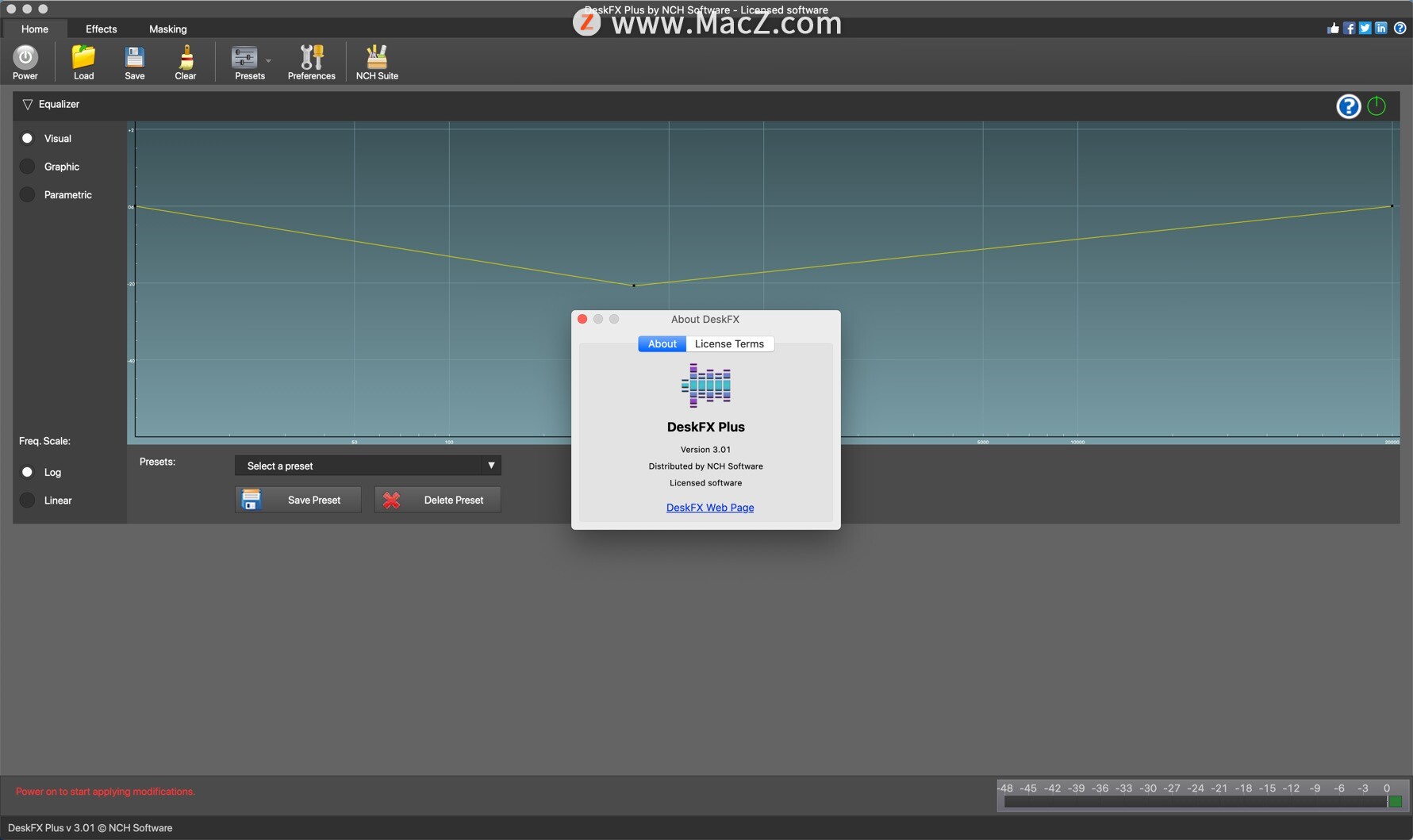Screen dimensions: 1413x840
Task: Click the Delete Preset button
Action: coord(438,500)
